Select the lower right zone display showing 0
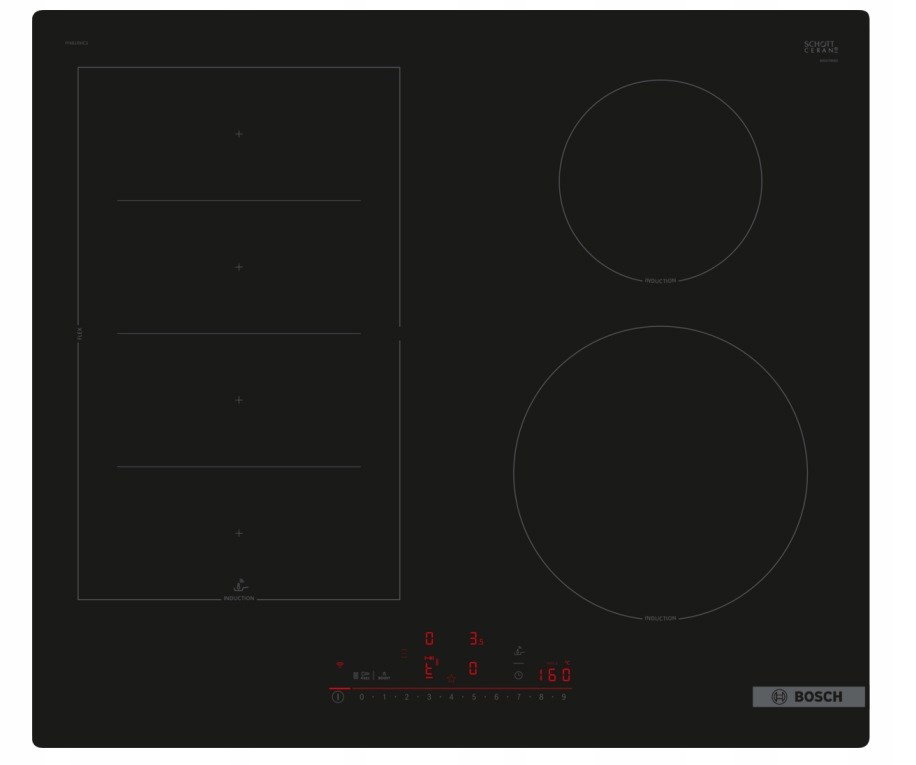Screen dimensions: 916x765 point(473,669)
